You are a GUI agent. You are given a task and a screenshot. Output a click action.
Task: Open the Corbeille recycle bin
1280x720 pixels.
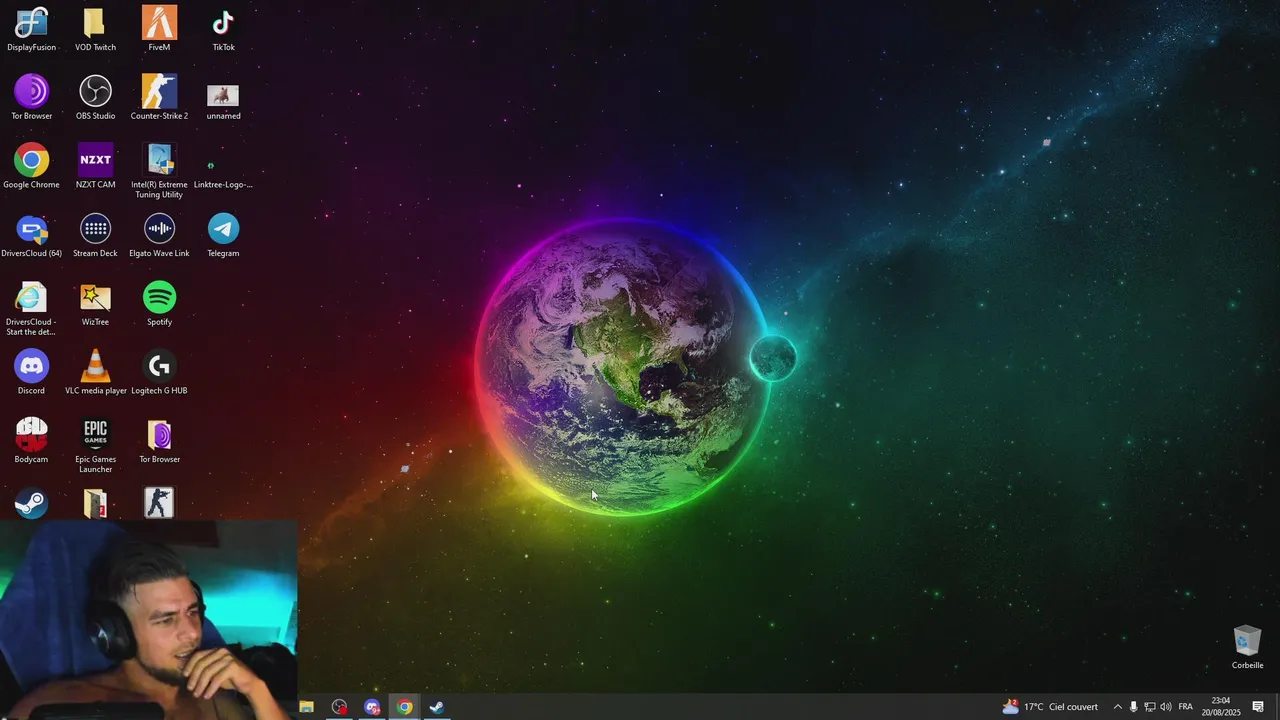pos(1247,647)
